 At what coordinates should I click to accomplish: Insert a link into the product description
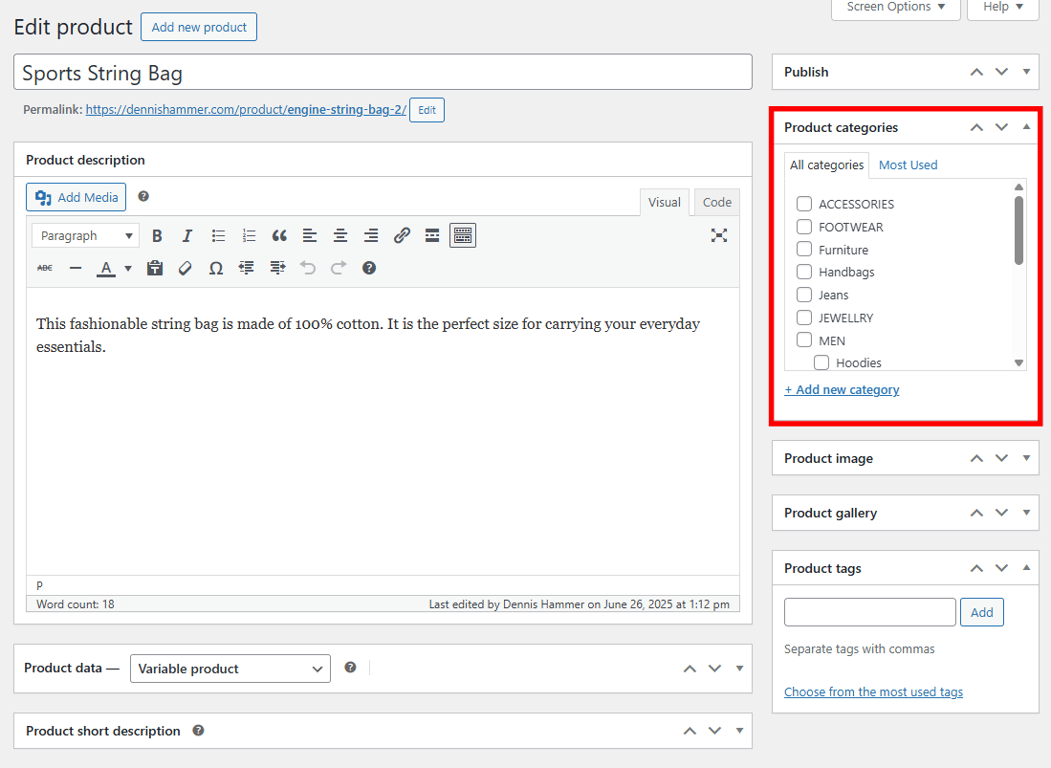[x=402, y=235]
